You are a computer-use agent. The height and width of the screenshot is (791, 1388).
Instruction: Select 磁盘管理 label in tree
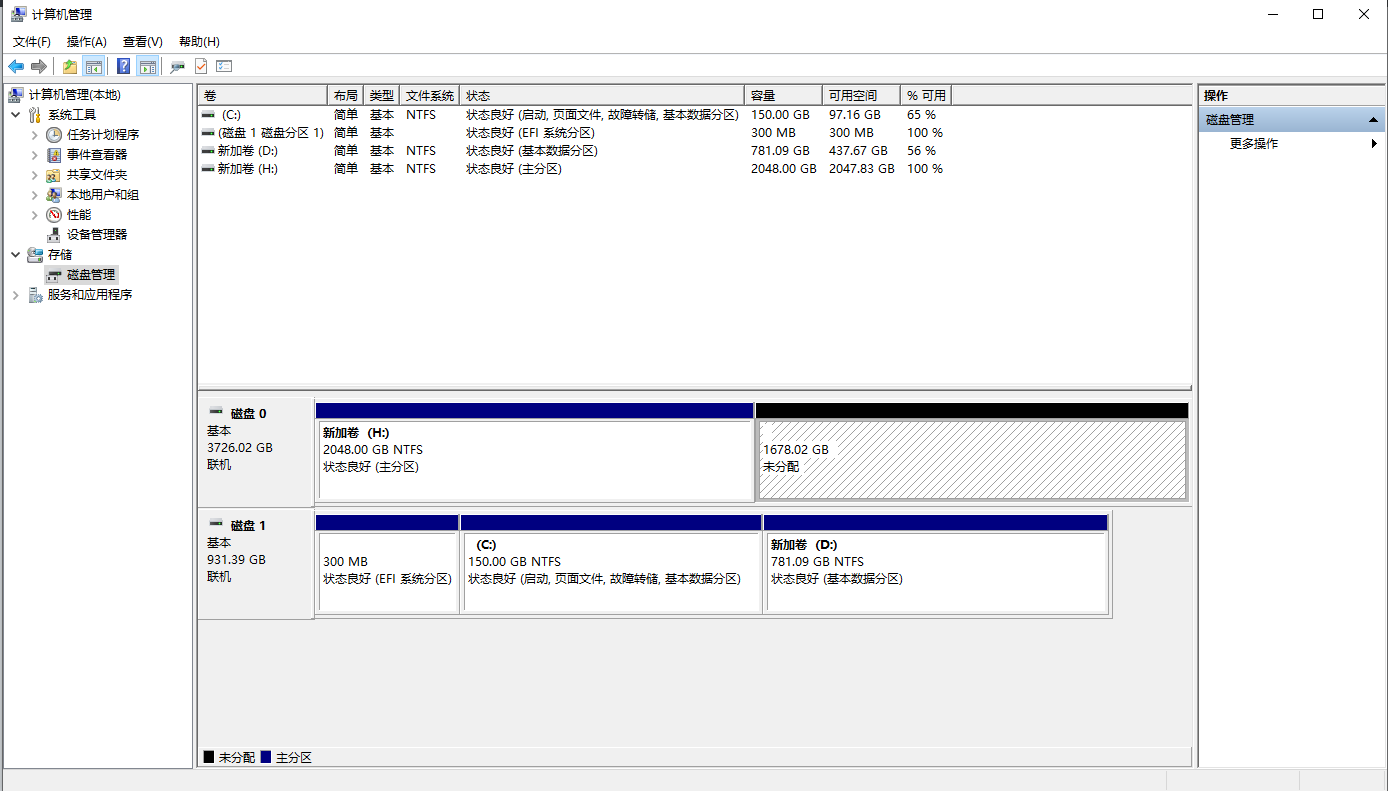pyautogui.click(x=91, y=275)
